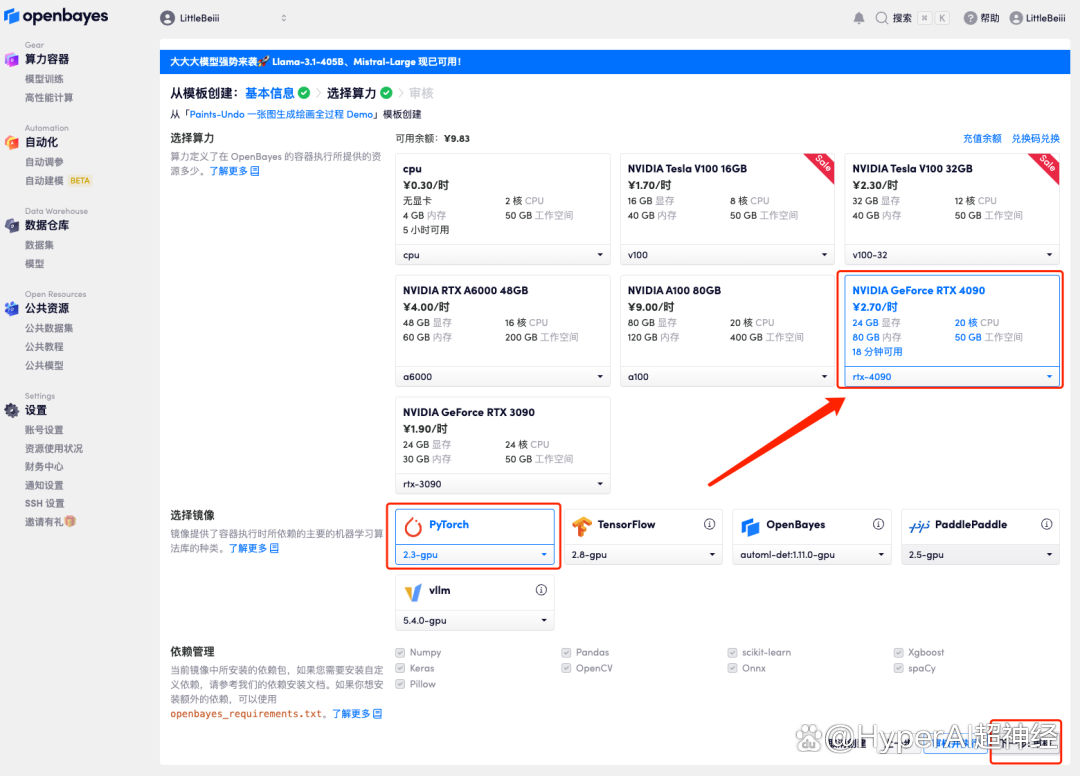This screenshot has height=776, width=1080.
Task: Click the OpenBayes image info icon
Action: click(878, 524)
